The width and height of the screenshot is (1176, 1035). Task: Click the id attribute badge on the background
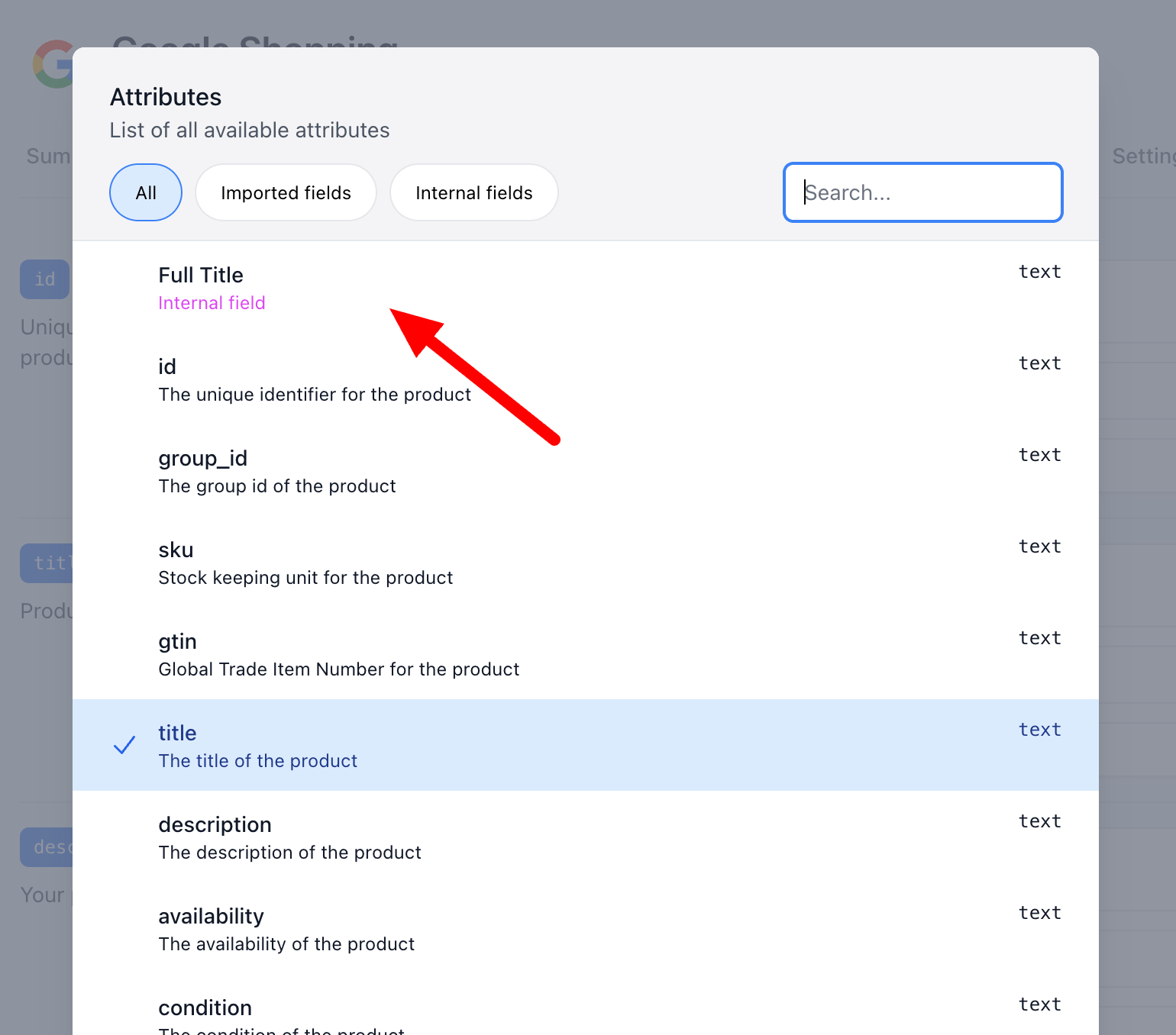pos(44,279)
